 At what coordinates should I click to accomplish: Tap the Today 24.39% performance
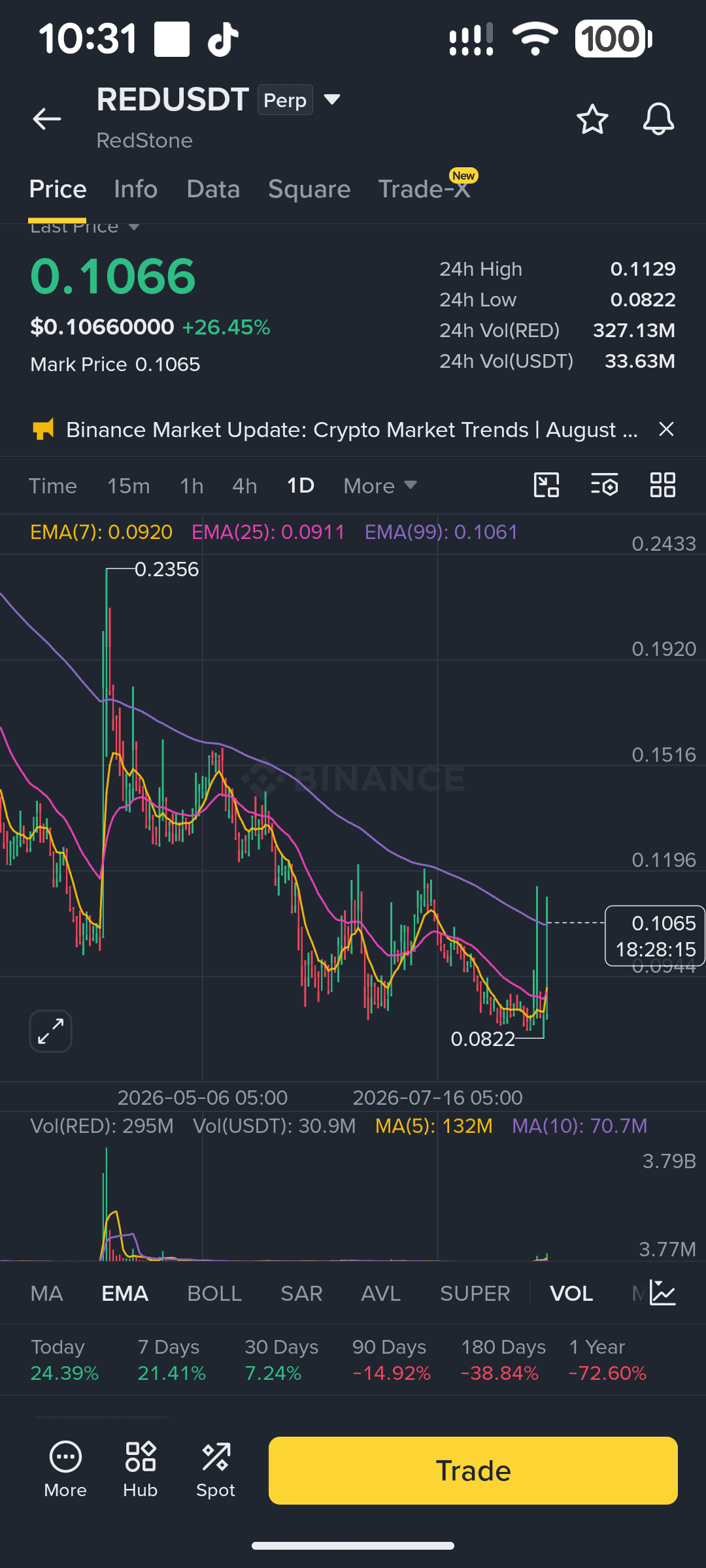pyautogui.click(x=65, y=1360)
